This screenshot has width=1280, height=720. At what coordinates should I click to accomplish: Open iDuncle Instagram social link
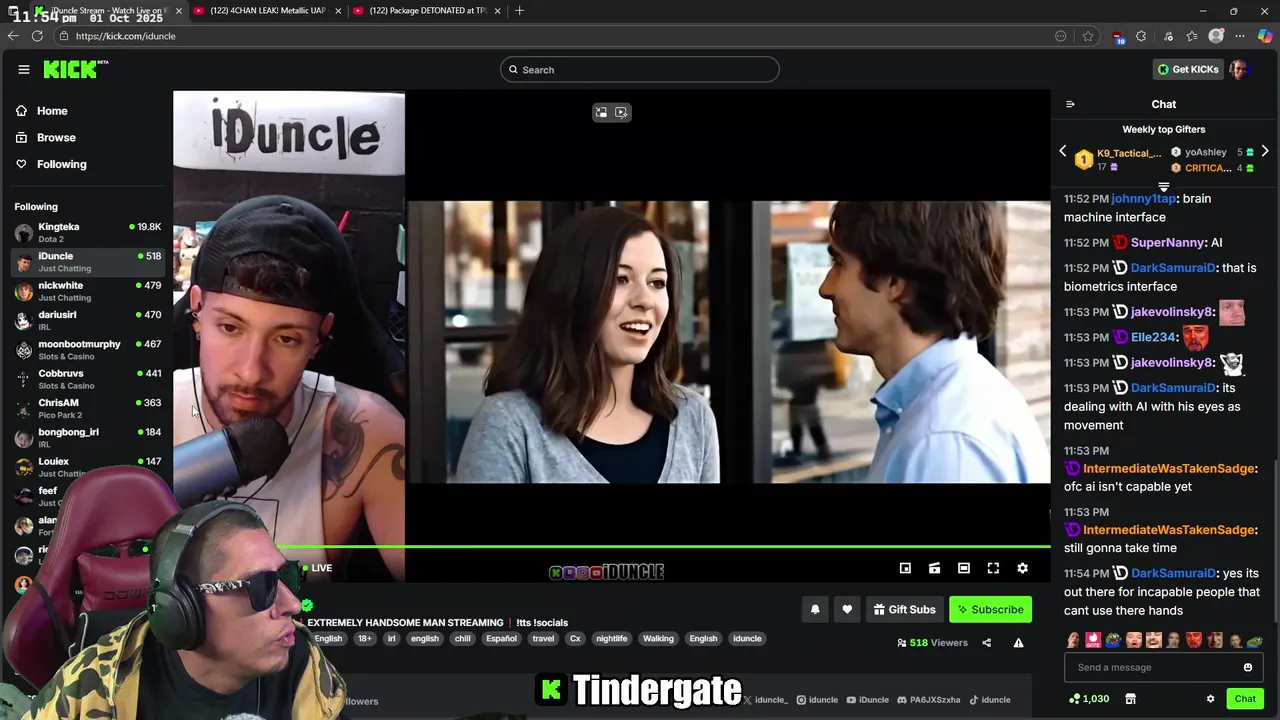tap(817, 700)
